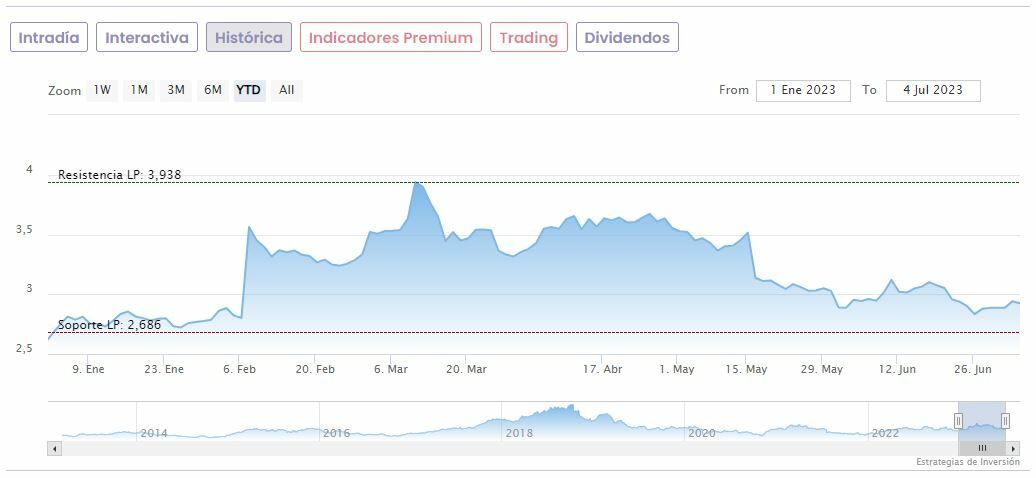The width and height of the screenshot is (1036, 478).
Task: Select the 6M zoom option
Action: coord(213,91)
